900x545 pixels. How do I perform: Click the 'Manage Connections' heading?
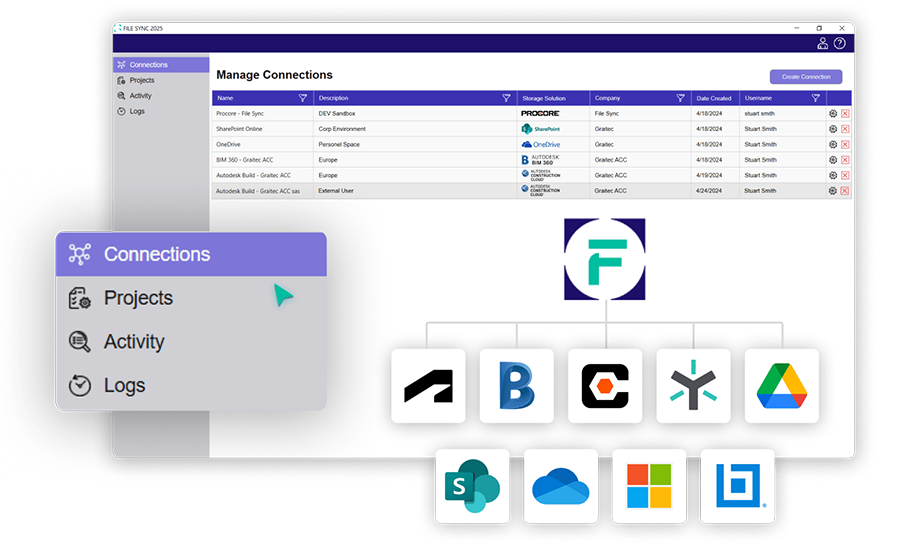pyautogui.click(x=274, y=75)
